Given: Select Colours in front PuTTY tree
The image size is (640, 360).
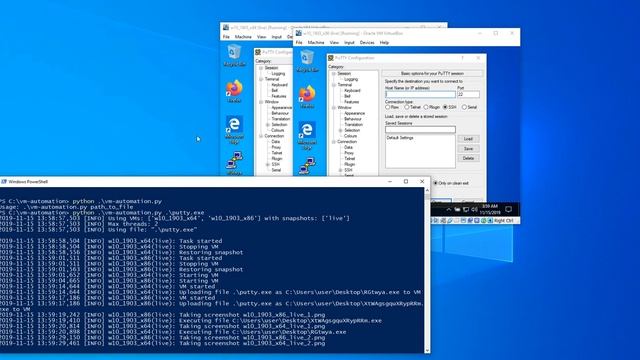Looking at the screenshot, I should [x=350, y=136].
